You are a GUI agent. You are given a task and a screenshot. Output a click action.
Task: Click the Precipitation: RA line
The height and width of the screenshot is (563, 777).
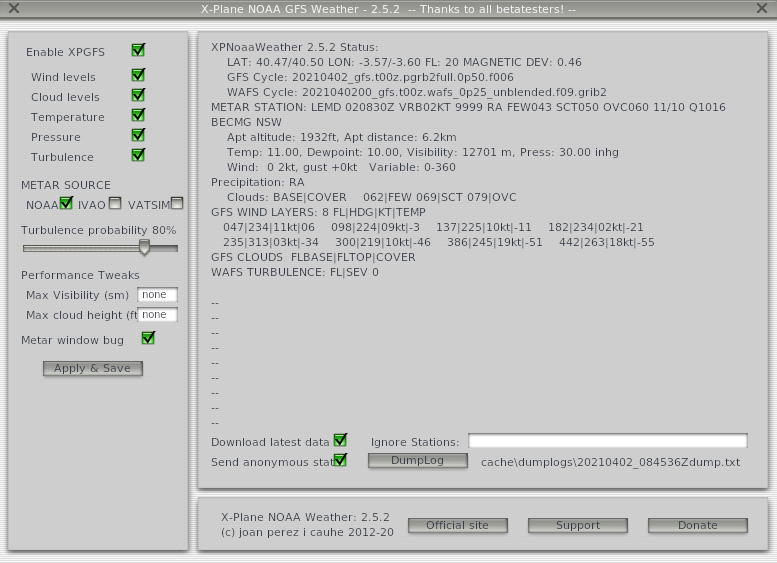coord(258,182)
